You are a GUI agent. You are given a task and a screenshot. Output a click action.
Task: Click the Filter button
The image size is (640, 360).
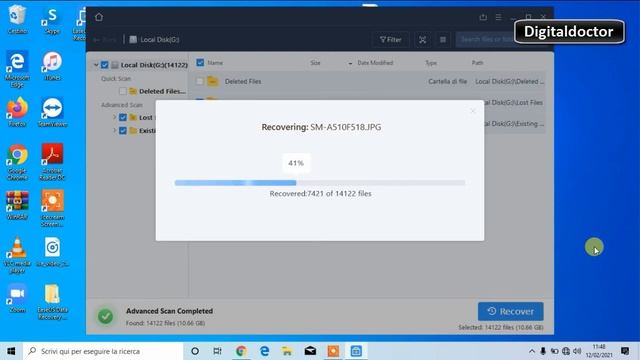[x=390, y=40]
